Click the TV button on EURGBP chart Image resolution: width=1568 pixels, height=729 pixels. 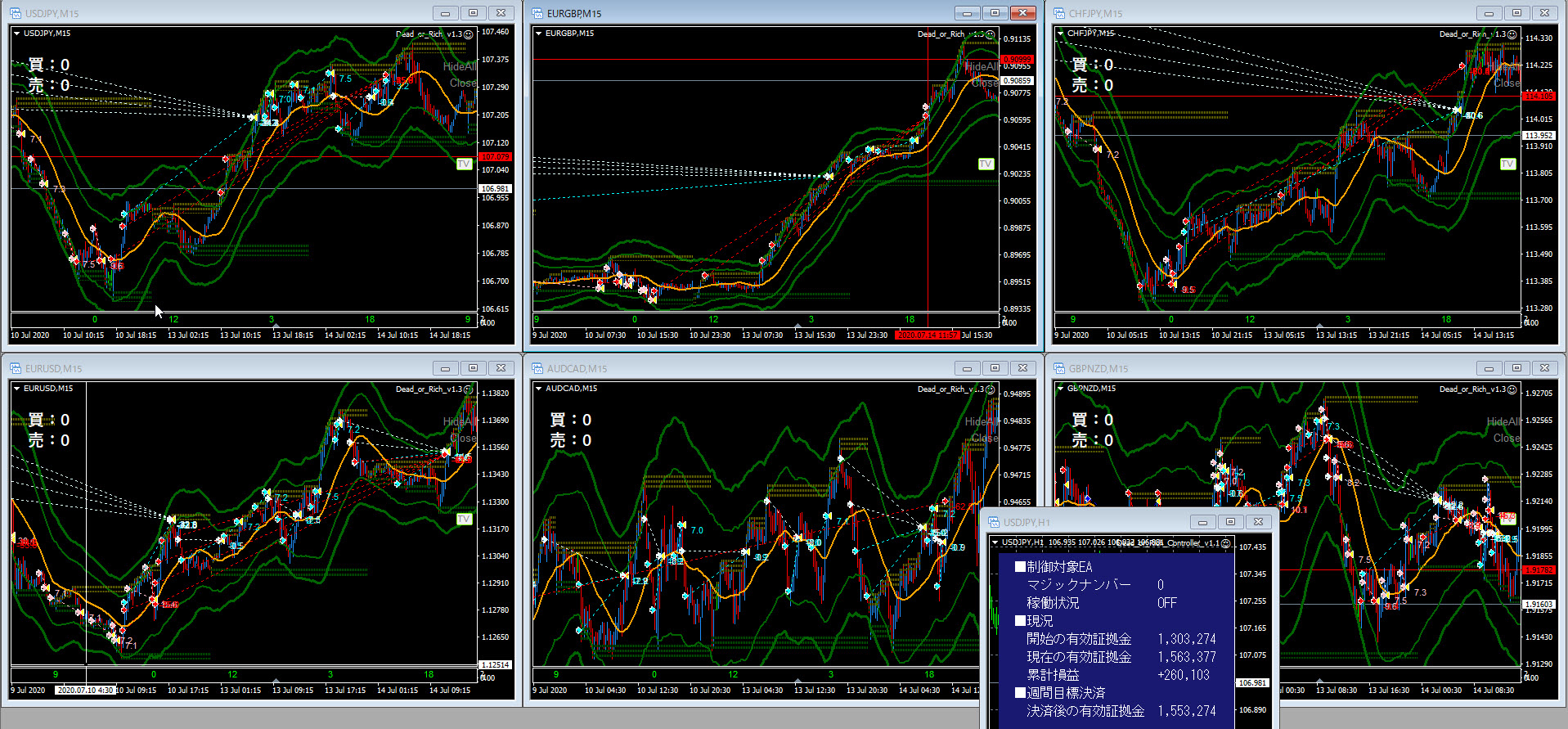986,164
